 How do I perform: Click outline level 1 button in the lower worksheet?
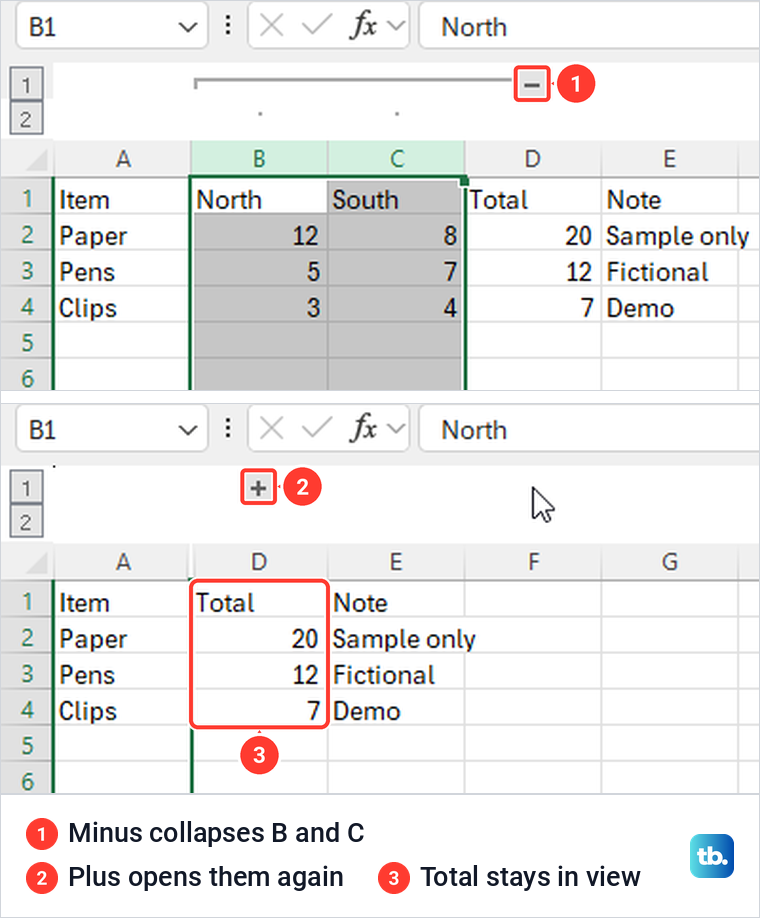coord(26,488)
